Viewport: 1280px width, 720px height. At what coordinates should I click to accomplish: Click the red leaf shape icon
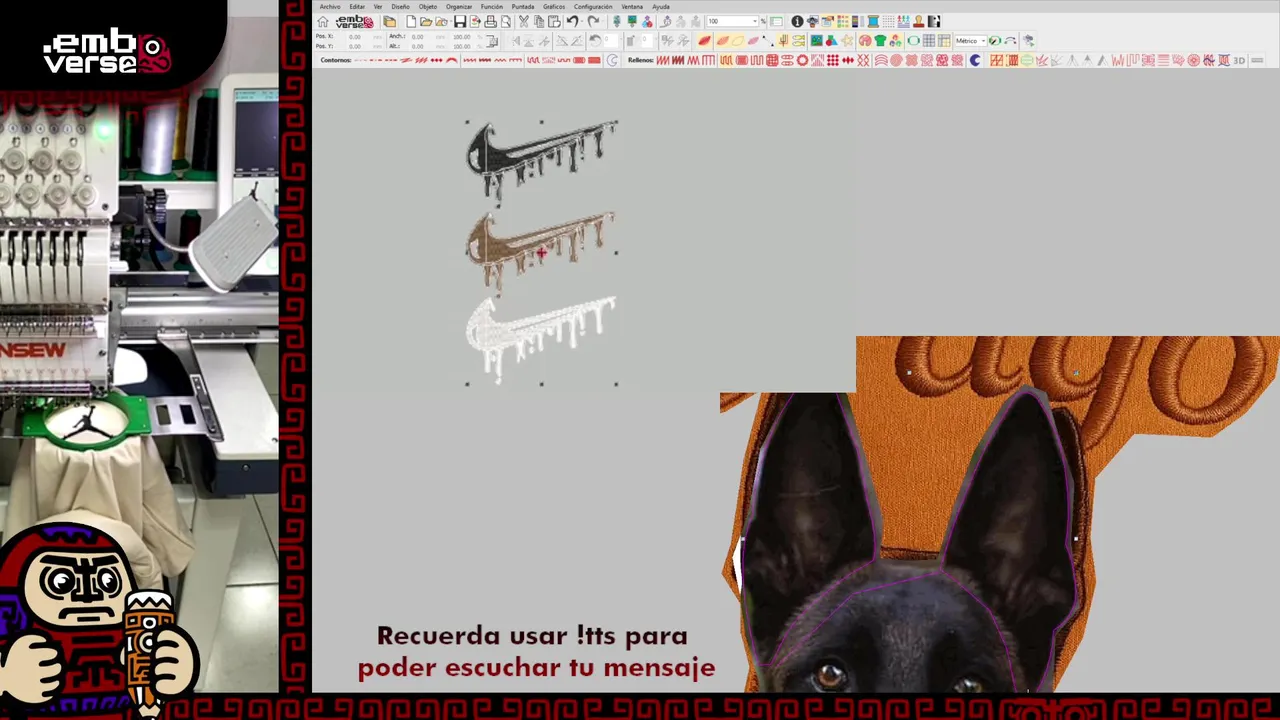coord(705,40)
